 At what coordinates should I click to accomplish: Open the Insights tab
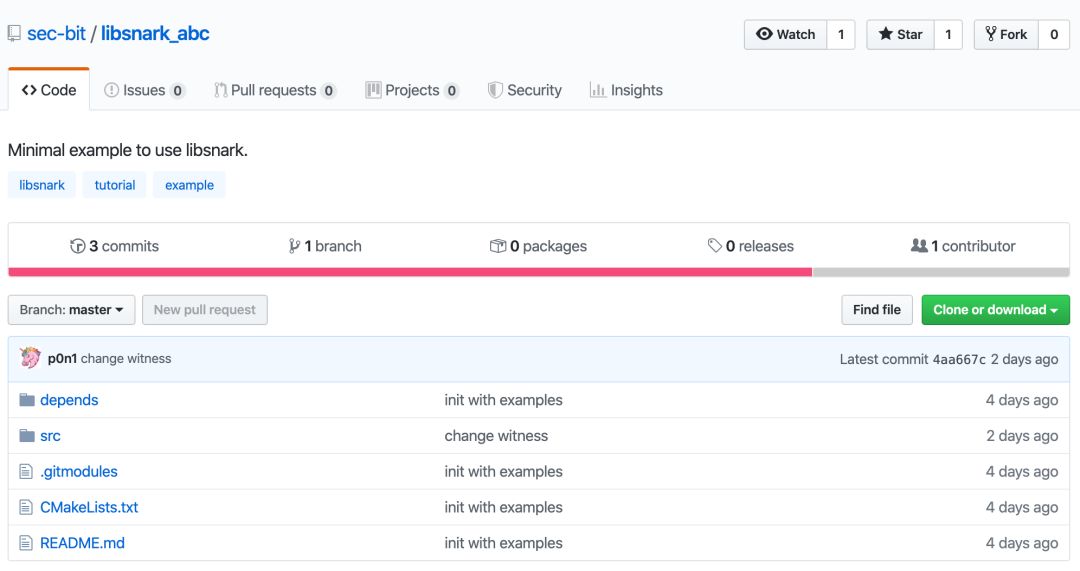point(626,90)
